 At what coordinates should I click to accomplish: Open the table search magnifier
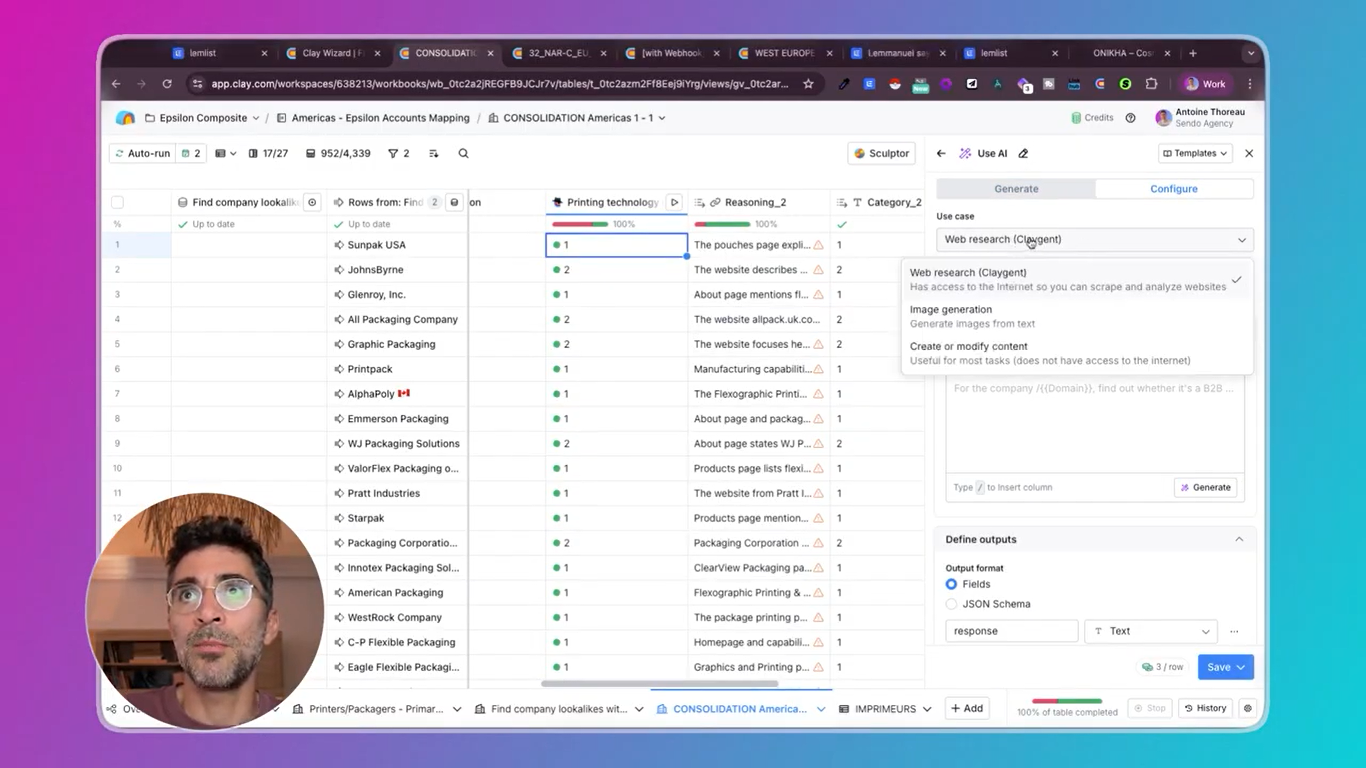[x=463, y=153]
